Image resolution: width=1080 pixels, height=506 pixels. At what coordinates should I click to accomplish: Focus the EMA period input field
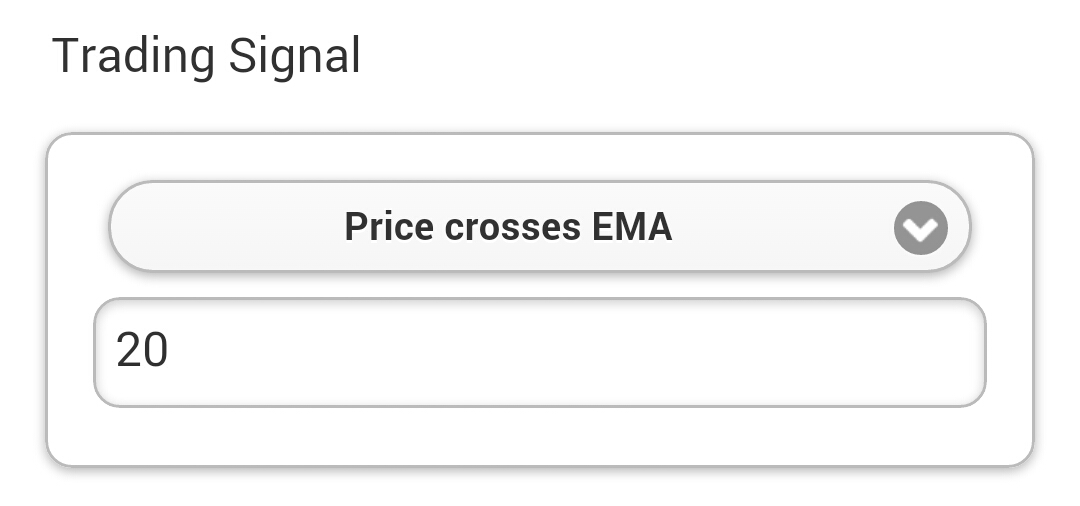pos(539,352)
